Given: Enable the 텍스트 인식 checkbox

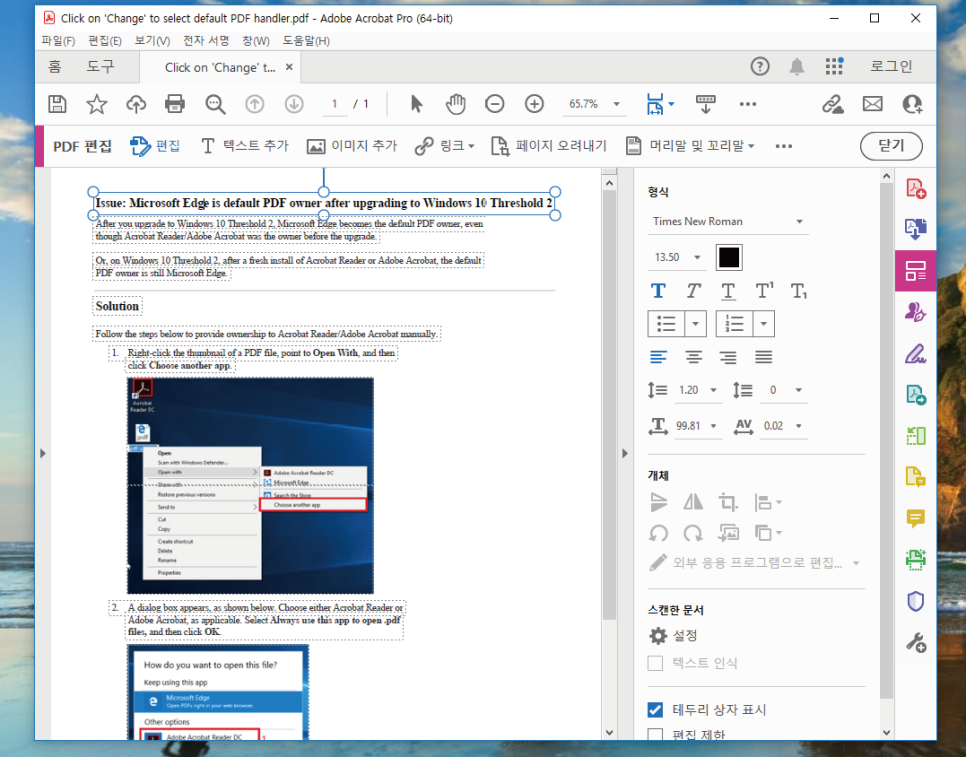Looking at the screenshot, I should (656, 663).
